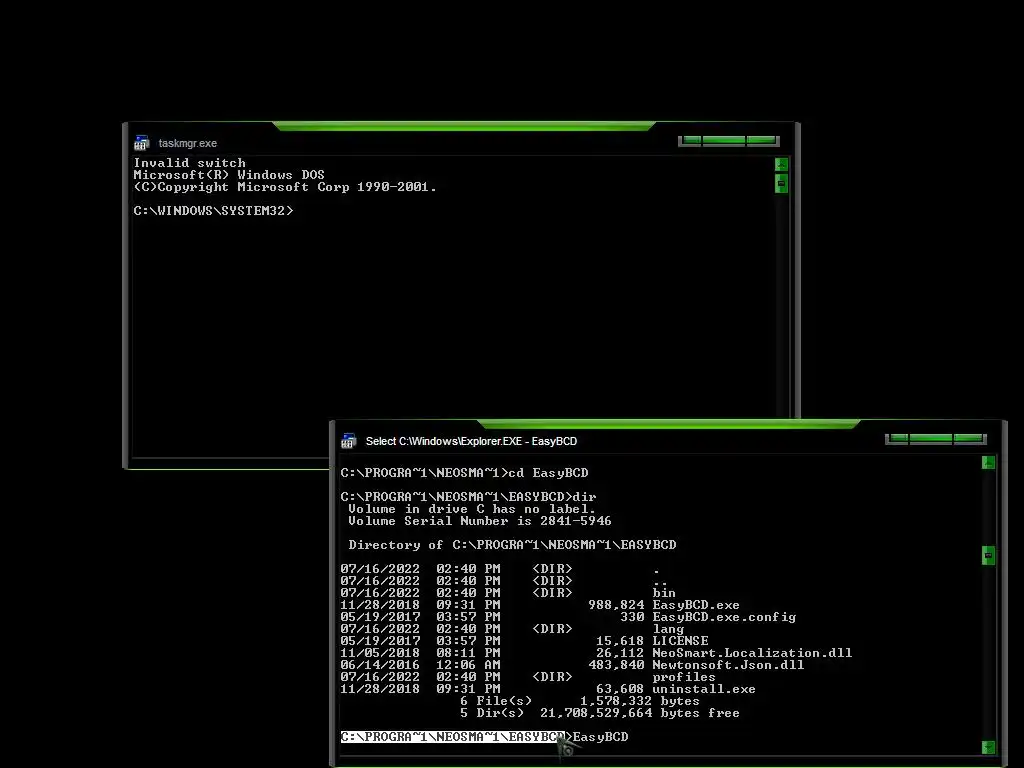This screenshot has height=768, width=1024.
Task: Click the date 06/14/2016
Action: [380, 665]
